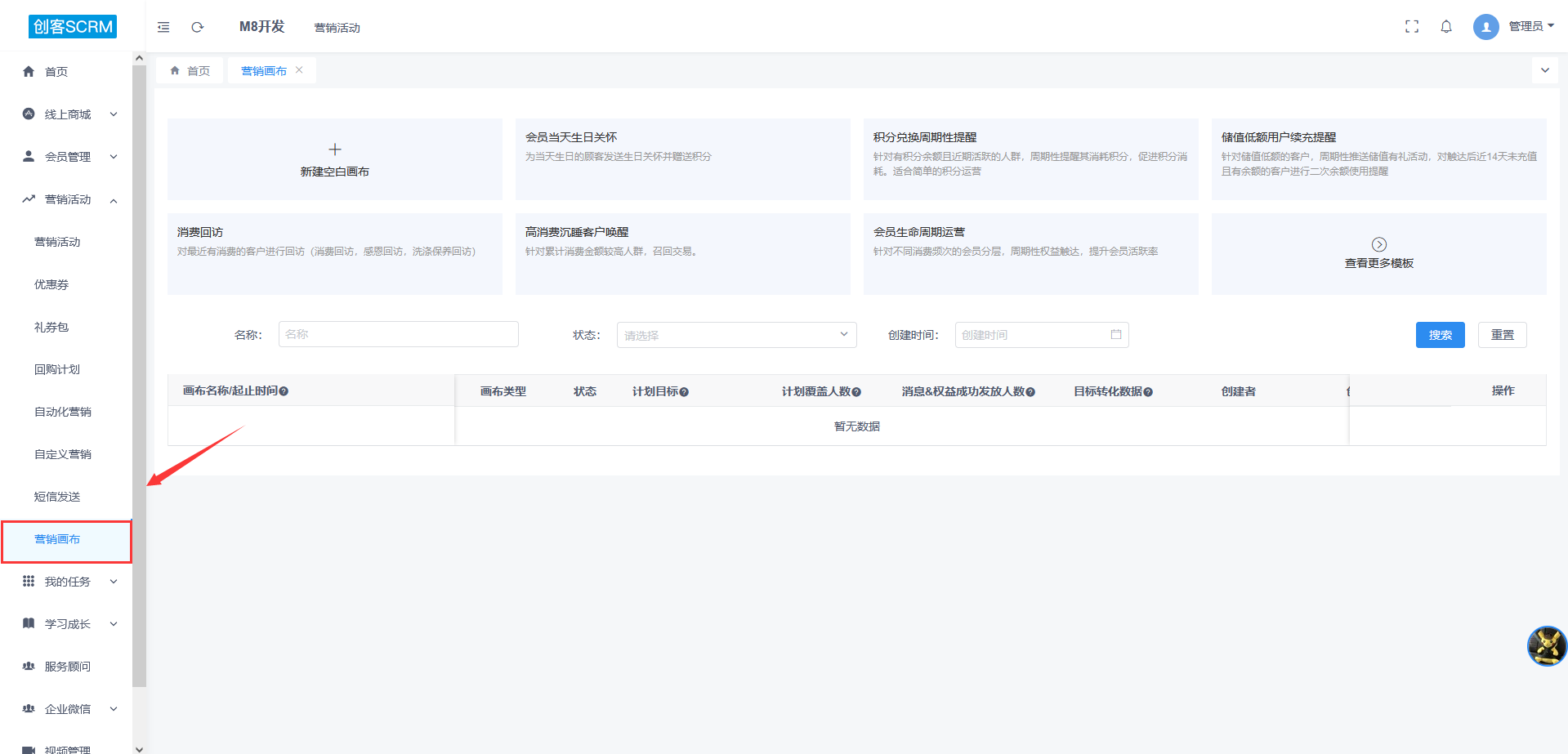This screenshot has height=754, width=1568.
Task: Expand the 企业微信 submenu chevron
Action: pos(114,709)
